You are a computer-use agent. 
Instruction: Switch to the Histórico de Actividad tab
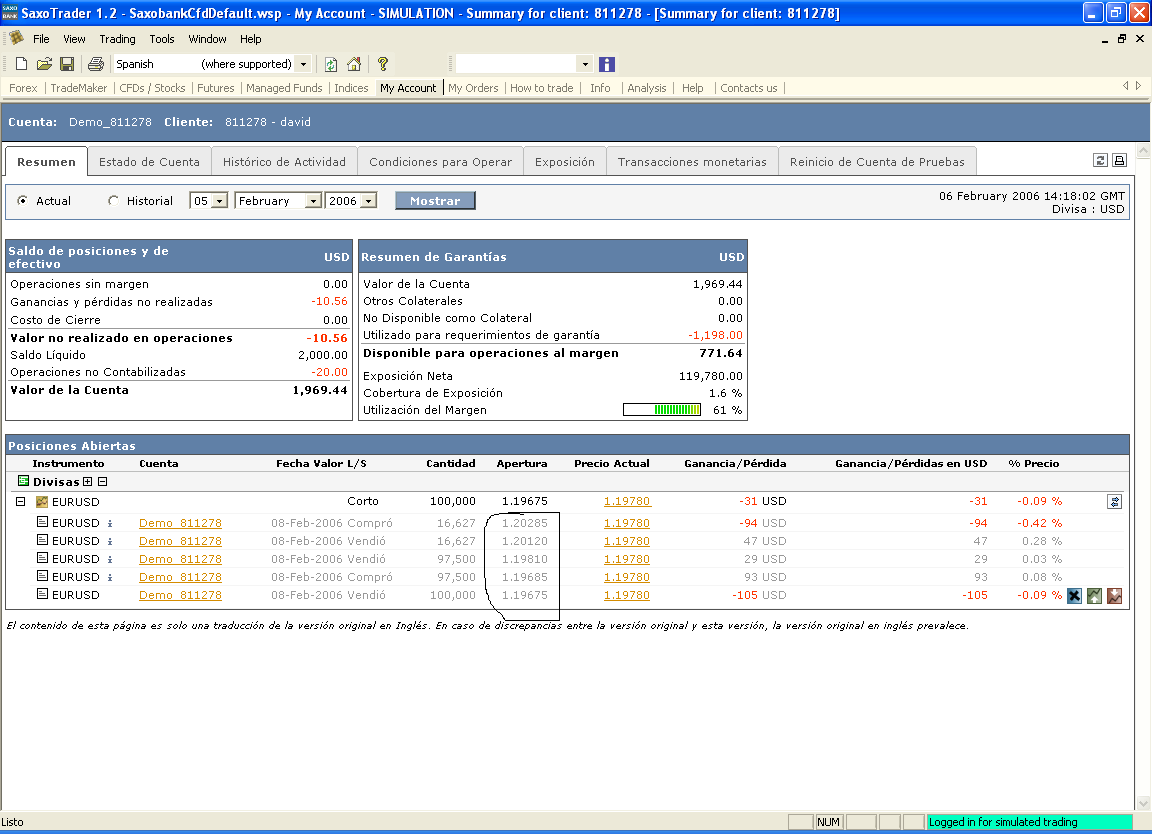(x=284, y=162)
